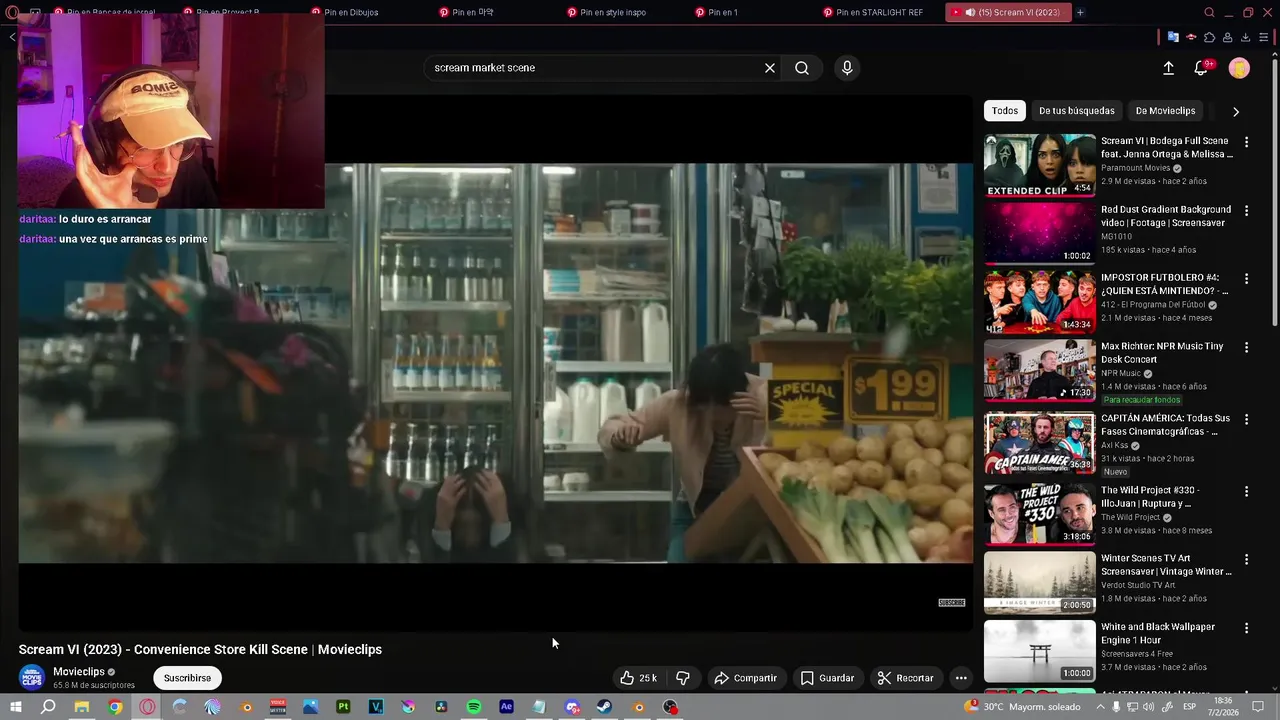Click the Suscribirse button
The image size is (1280, 720).
pyautogui.click(x=187, y=678)
